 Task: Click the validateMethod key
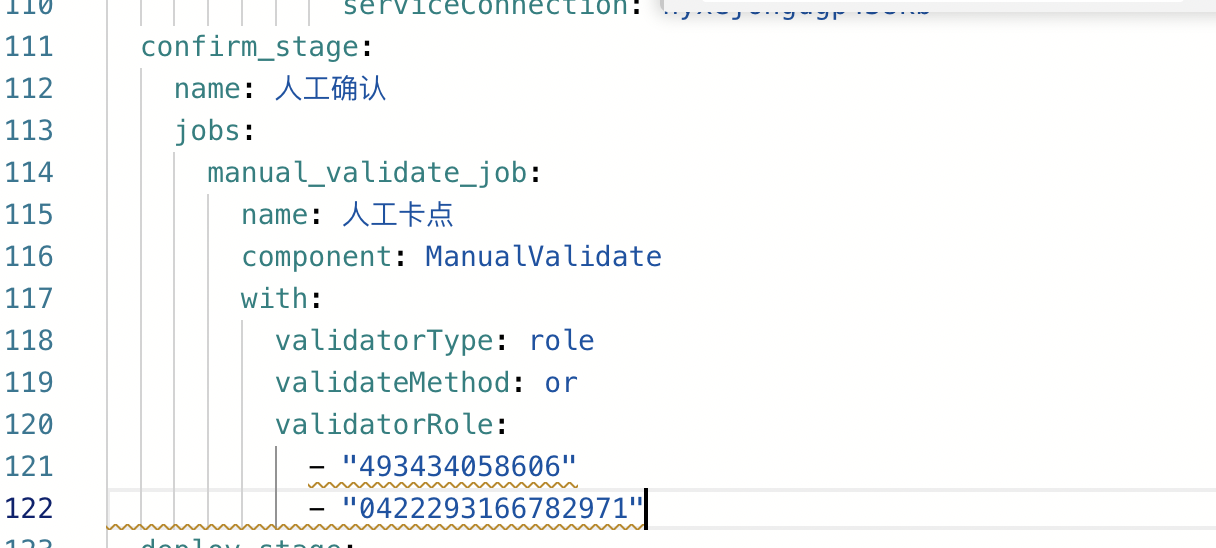pos(392,383)
